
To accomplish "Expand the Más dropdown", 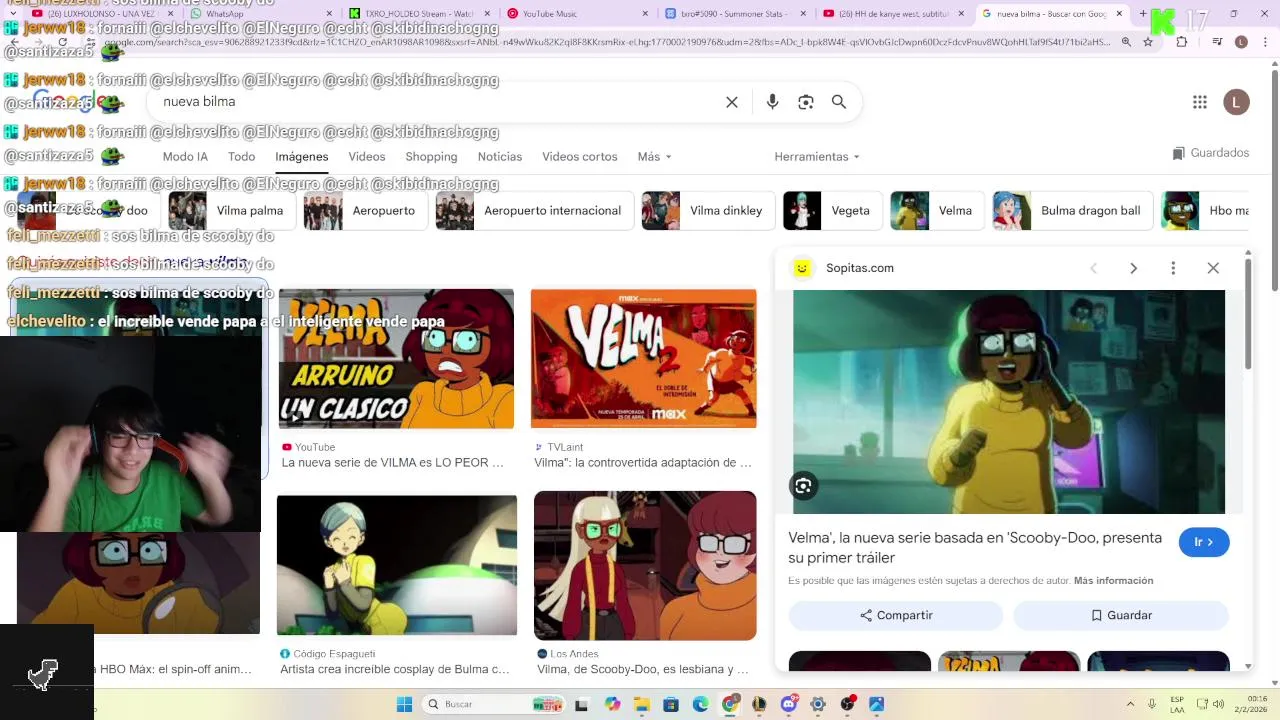I will (654, 157).
